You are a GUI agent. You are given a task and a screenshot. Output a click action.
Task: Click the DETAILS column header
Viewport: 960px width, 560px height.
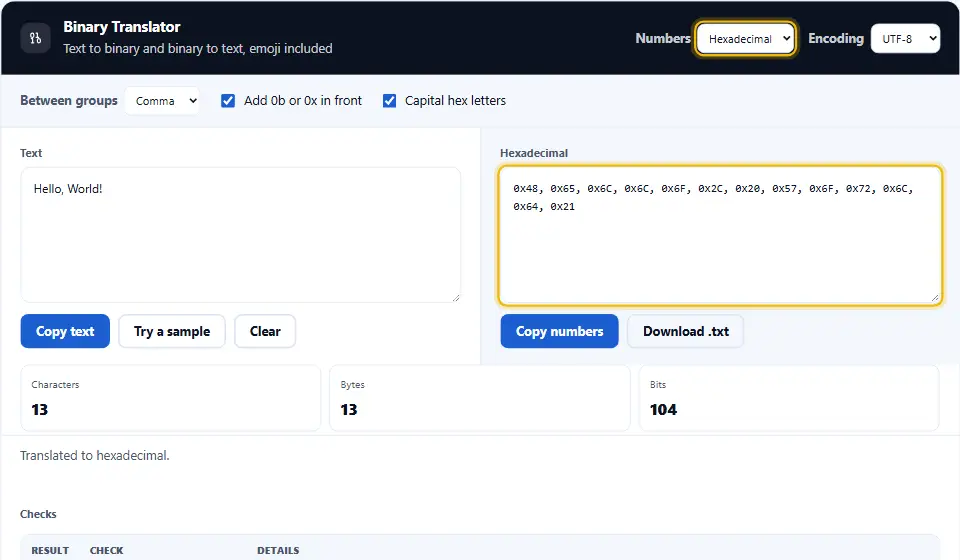coord(278,550)
